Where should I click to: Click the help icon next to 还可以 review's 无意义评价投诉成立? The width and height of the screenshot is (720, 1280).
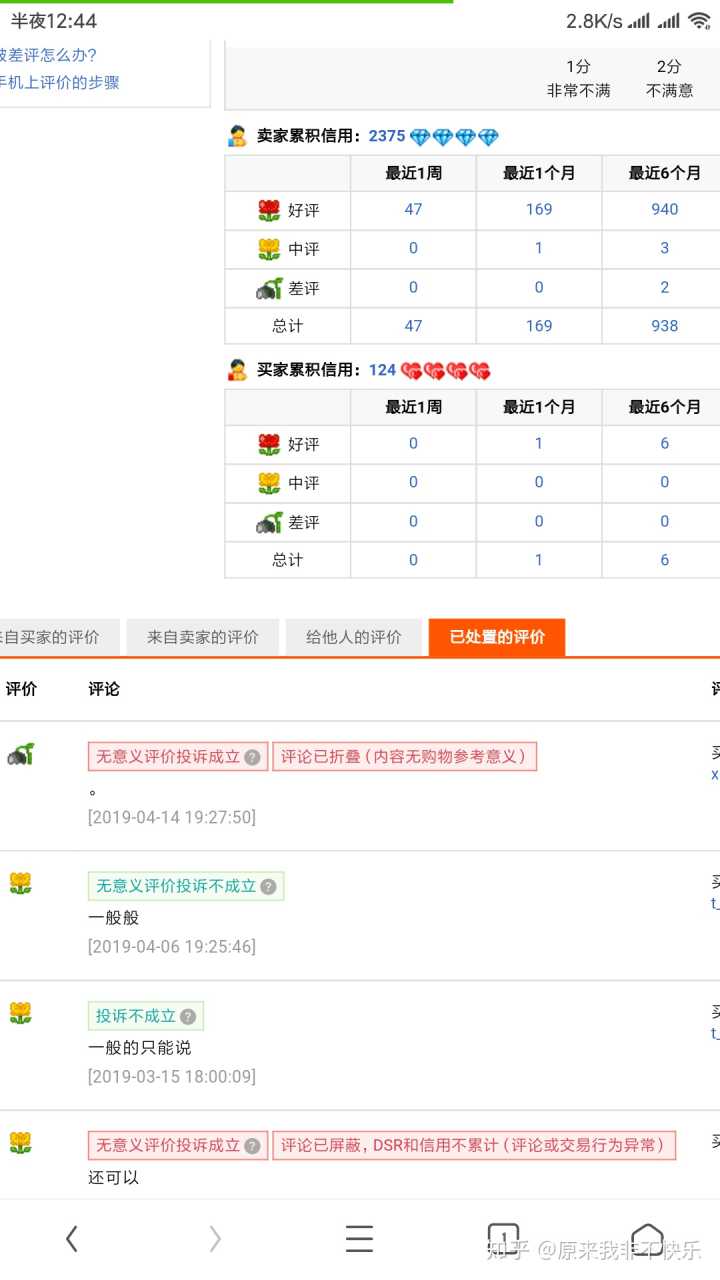click(x=253, y=1146)
